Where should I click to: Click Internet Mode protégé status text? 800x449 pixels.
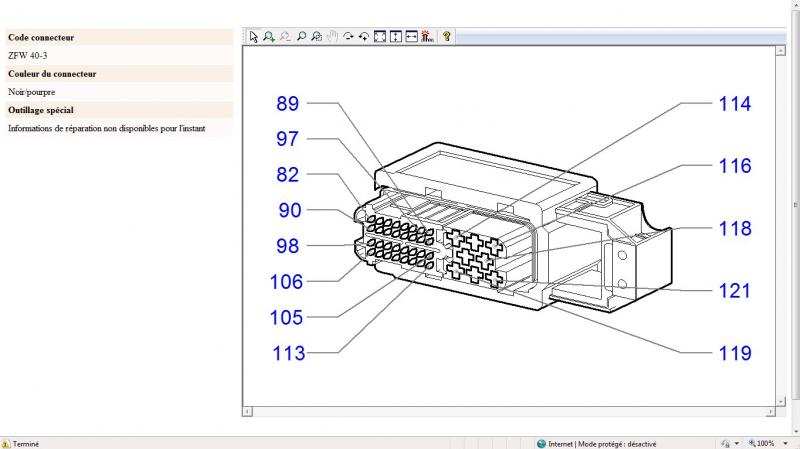click(x=602, y=444)
